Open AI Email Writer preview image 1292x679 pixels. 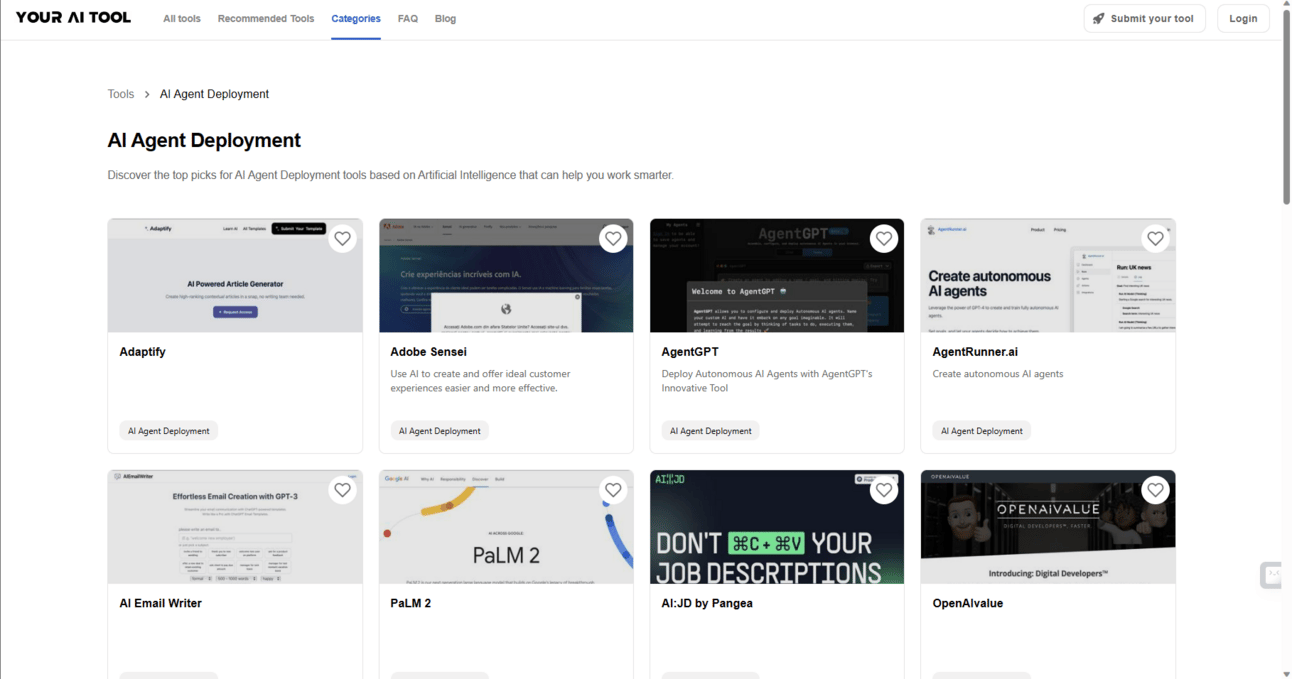tap(235, 527)
